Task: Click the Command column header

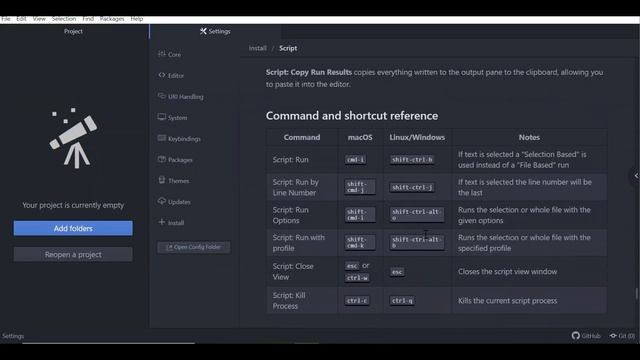Action: pos(302,138)
